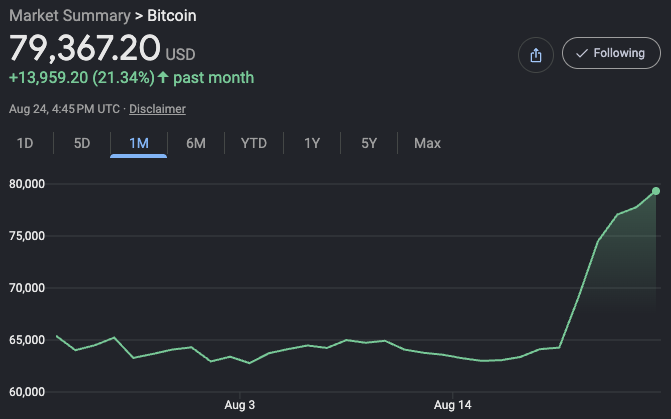Click the Aug 24, 4:45 PM UTC timestamp

coord(64,109)
